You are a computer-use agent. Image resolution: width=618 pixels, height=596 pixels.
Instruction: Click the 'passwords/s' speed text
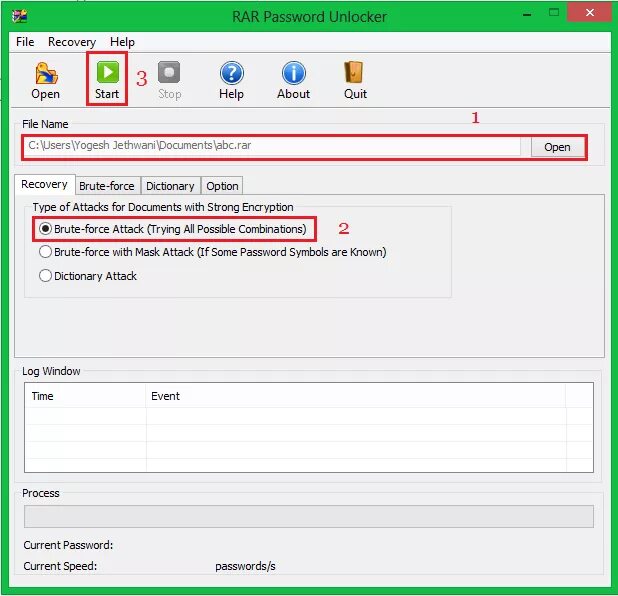point(245,566)
